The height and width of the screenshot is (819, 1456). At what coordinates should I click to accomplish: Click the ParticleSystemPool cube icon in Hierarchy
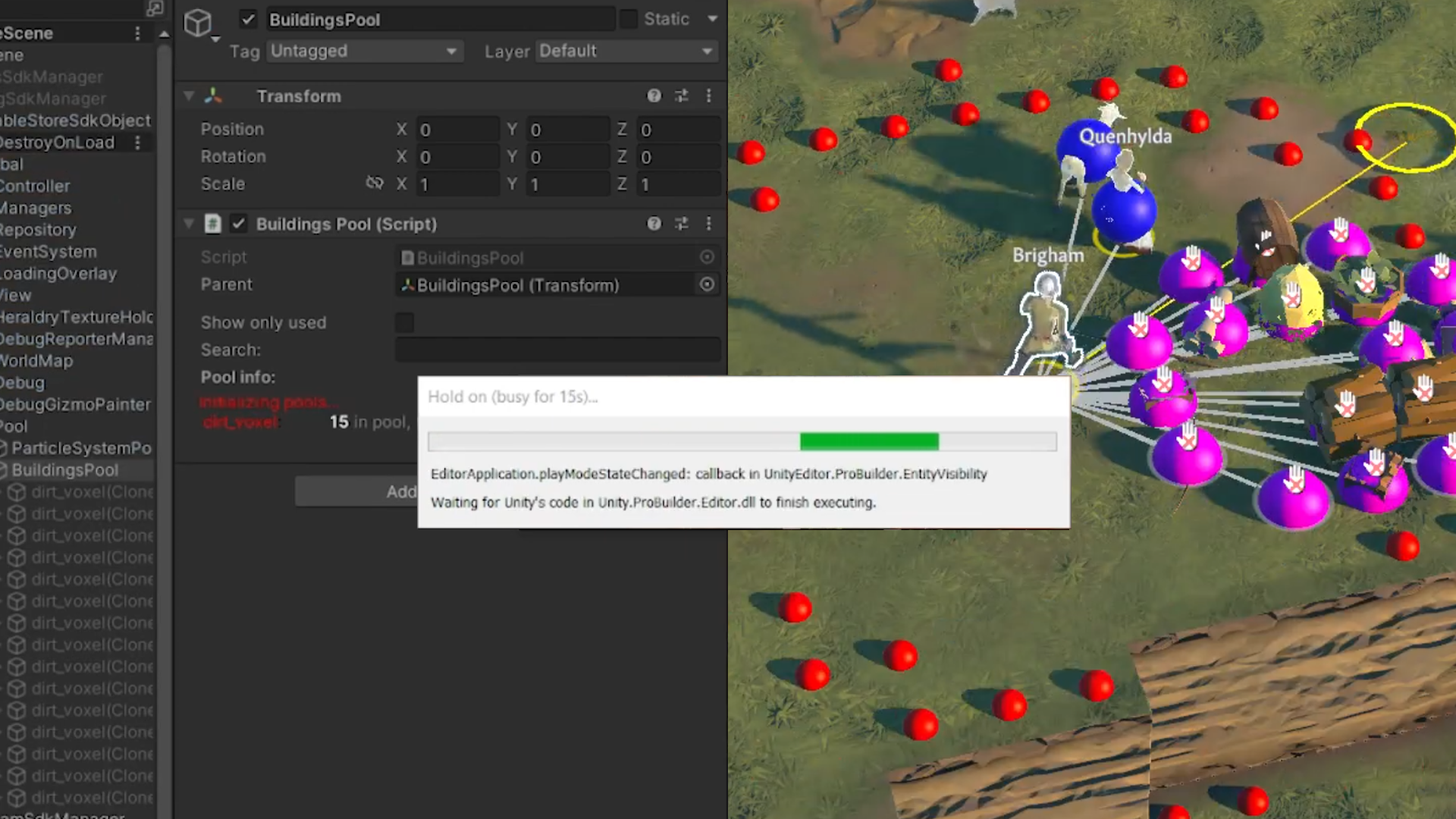(x=4, y=448)
